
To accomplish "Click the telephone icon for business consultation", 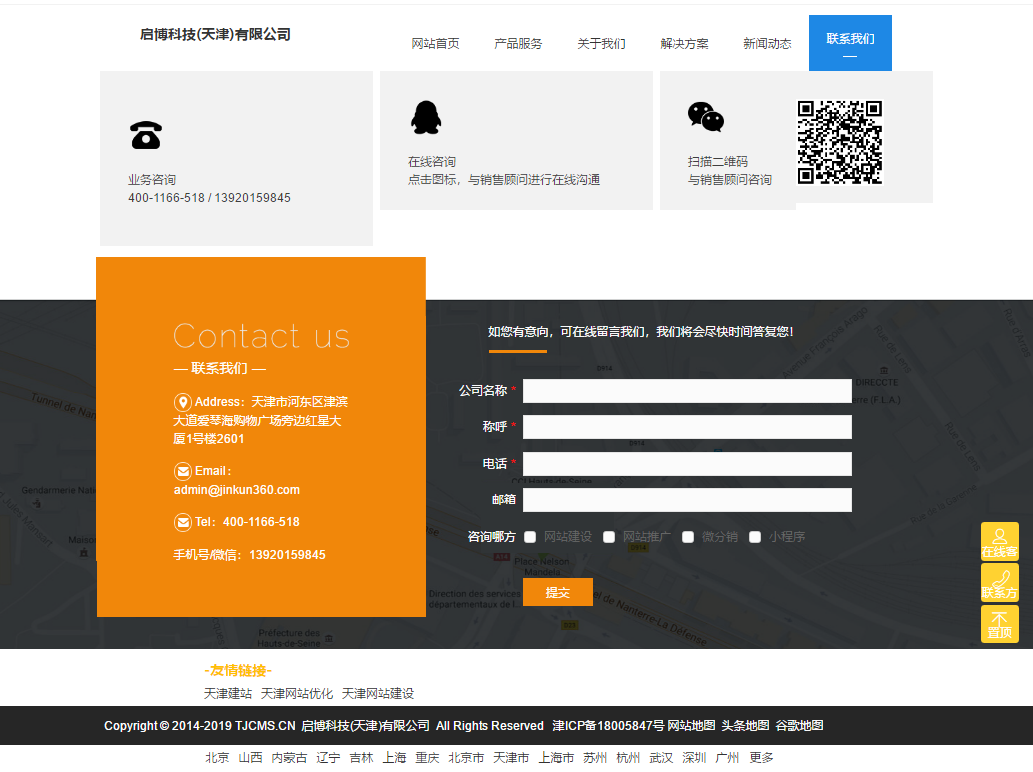I will tap(146, 135).
